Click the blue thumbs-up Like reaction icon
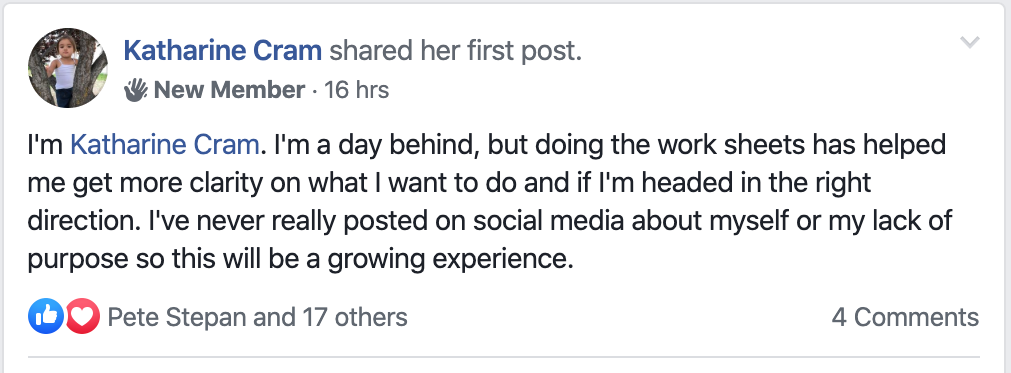This screenshot has height=373, width=1011. [x=46, y=316]
